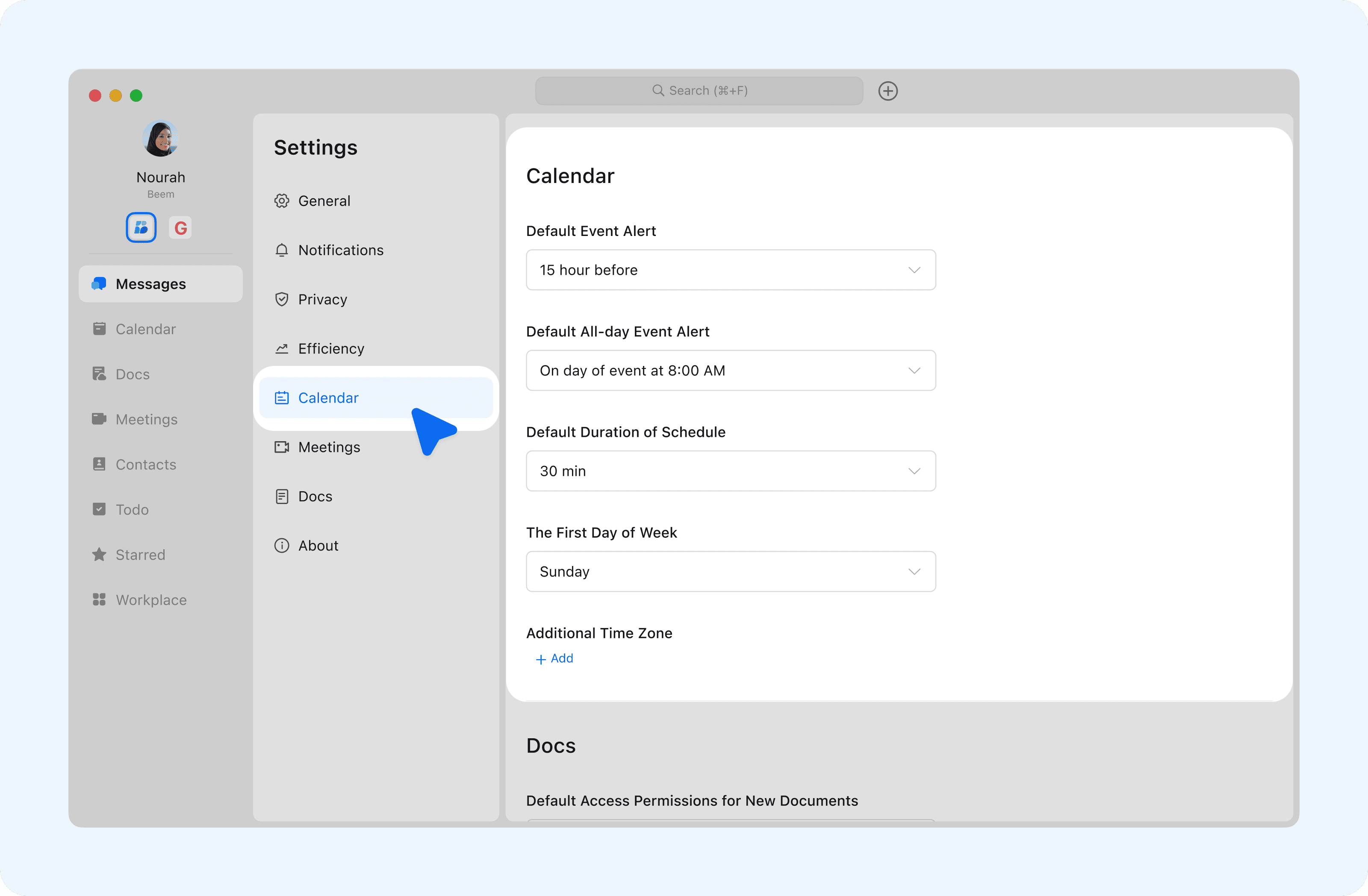This screenshot has height=896, width=1368.
Task: Click the Search field
Action: coord(699,91)
